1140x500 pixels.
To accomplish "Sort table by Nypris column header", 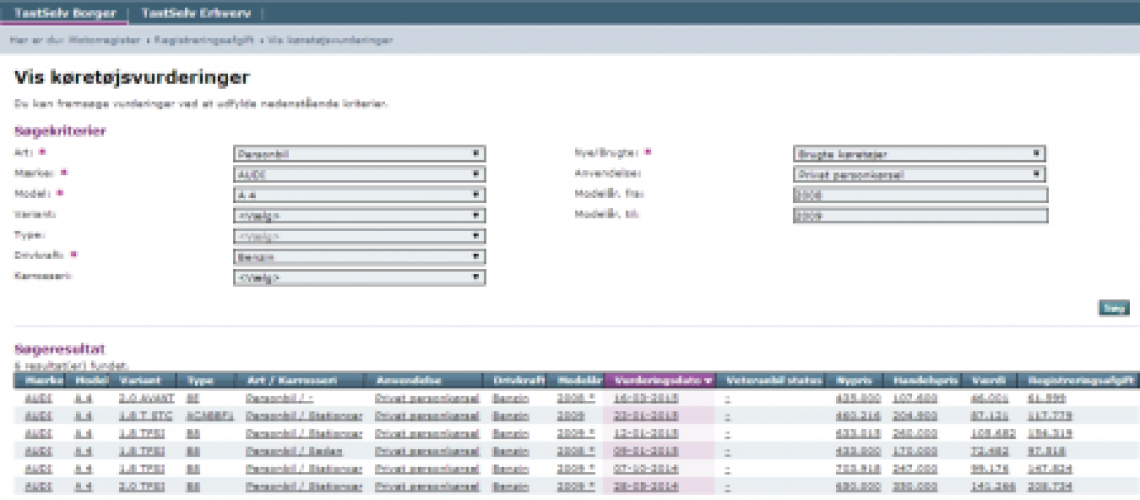I will [x=853, y=380].
